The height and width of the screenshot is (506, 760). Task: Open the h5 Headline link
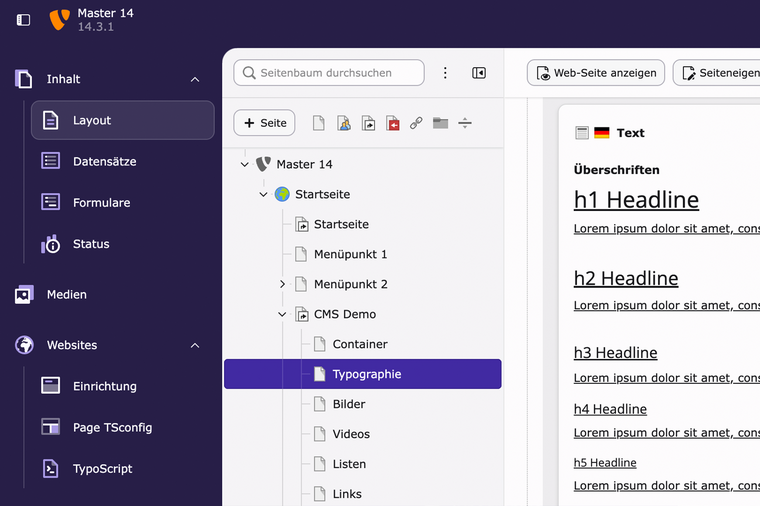coord(605,463)
